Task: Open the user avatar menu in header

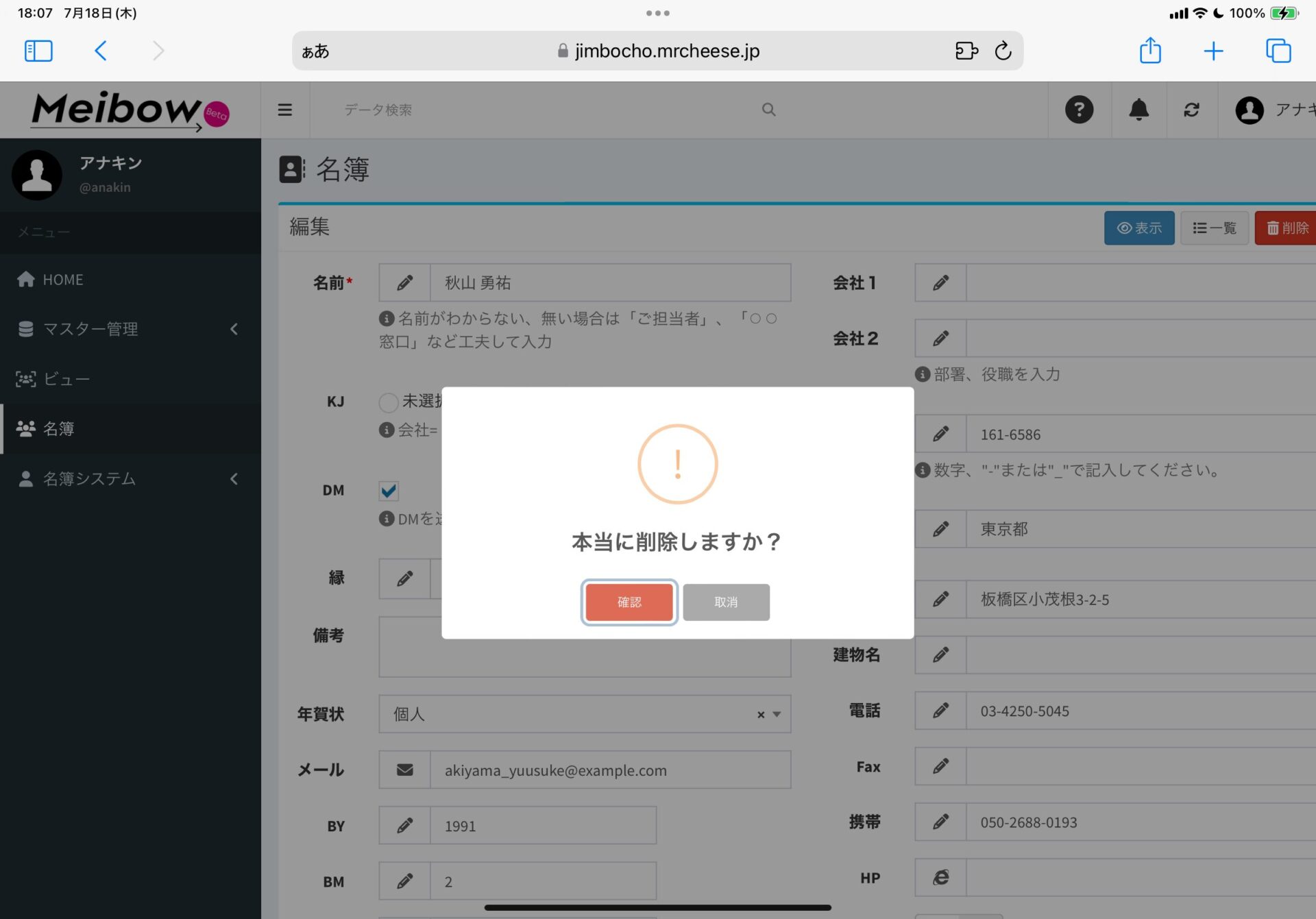Action: coord(1250,110)
